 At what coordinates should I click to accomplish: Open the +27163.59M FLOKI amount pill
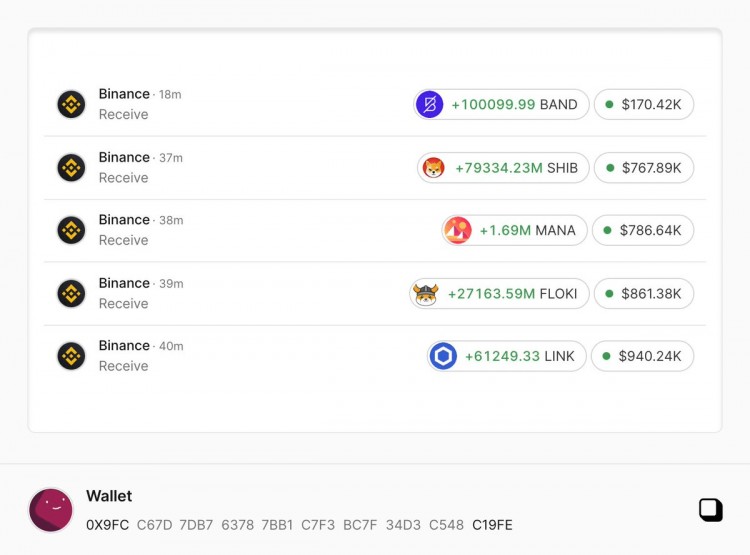click(499, 294)
